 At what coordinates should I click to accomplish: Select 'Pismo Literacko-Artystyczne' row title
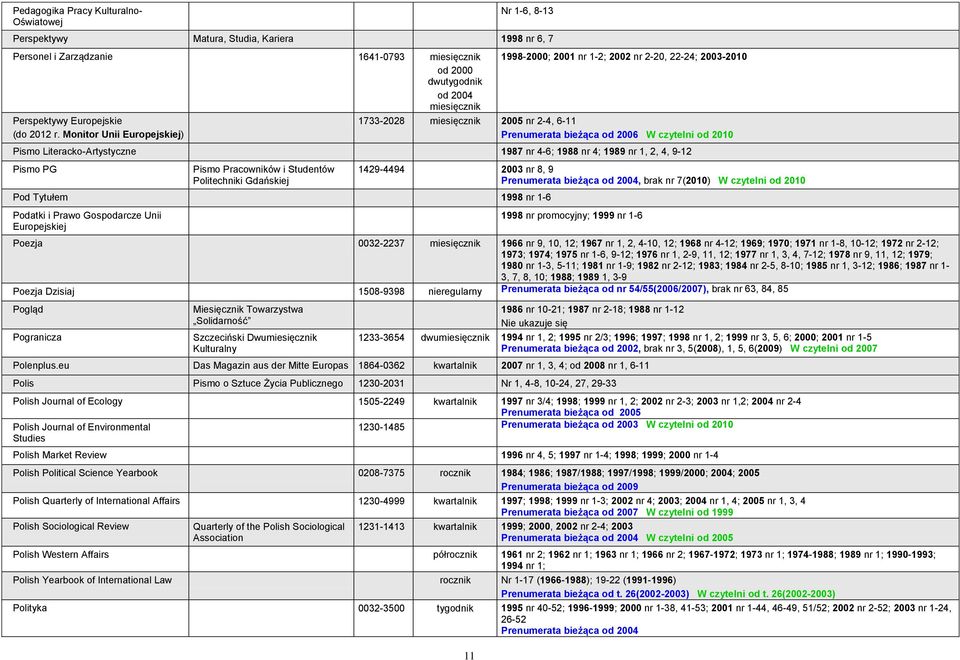74,152
